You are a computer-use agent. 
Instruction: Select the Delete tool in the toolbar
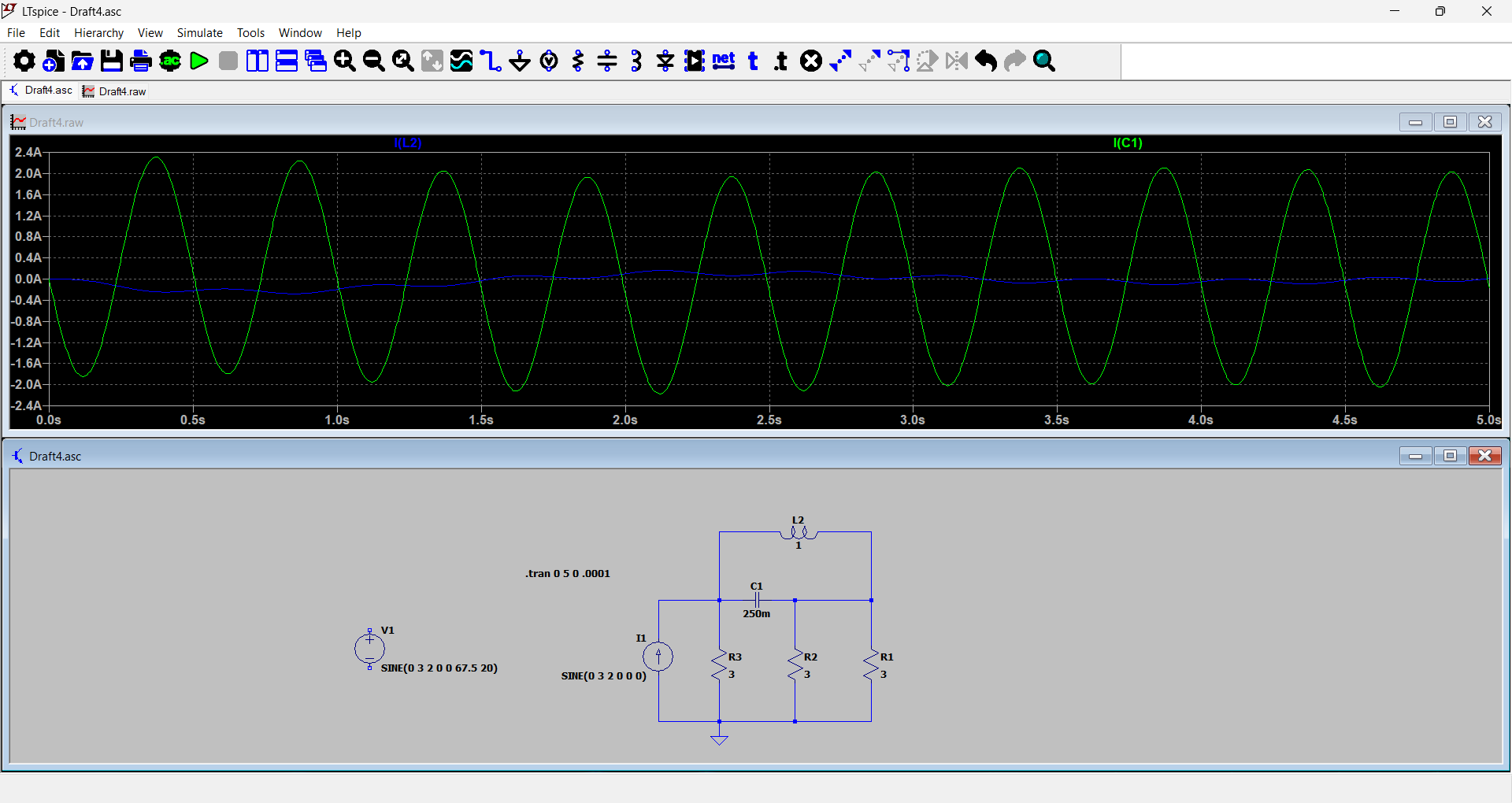pos(811,61)
